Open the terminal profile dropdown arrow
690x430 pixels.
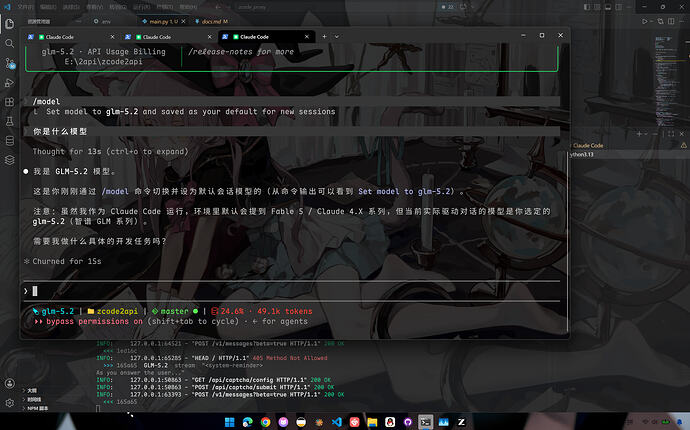(337, 37)
